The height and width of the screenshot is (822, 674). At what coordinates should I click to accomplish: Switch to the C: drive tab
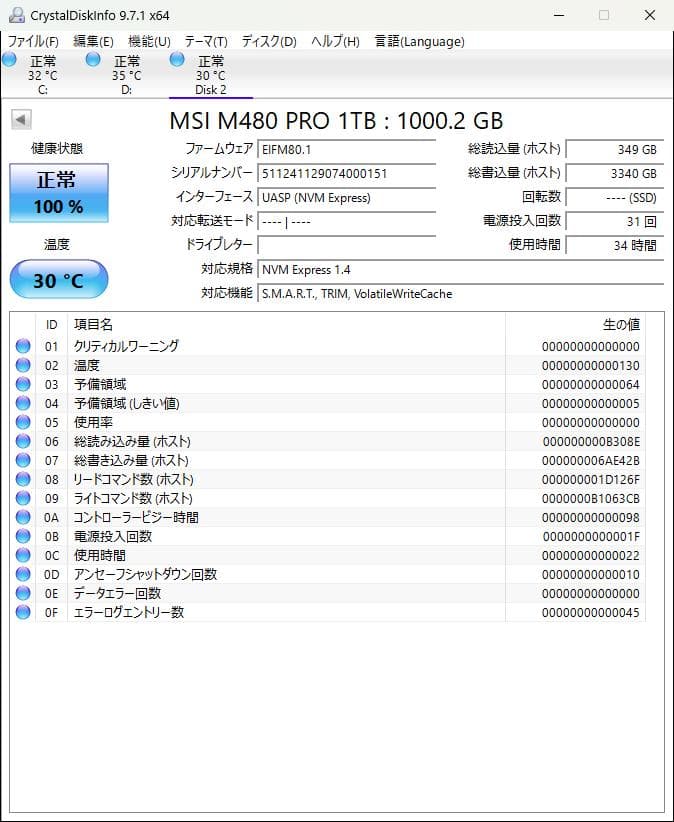[42, 74]
